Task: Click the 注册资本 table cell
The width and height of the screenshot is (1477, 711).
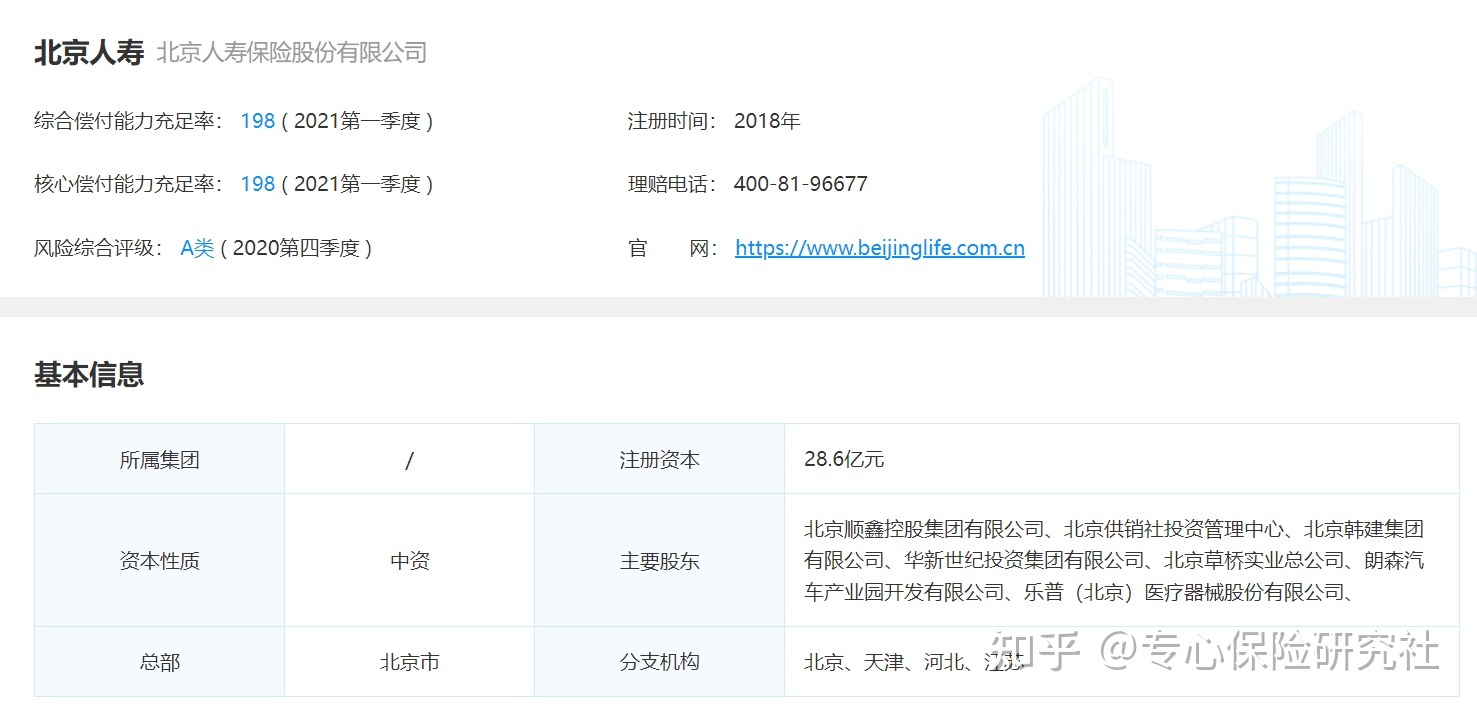Action: (659, 460)
